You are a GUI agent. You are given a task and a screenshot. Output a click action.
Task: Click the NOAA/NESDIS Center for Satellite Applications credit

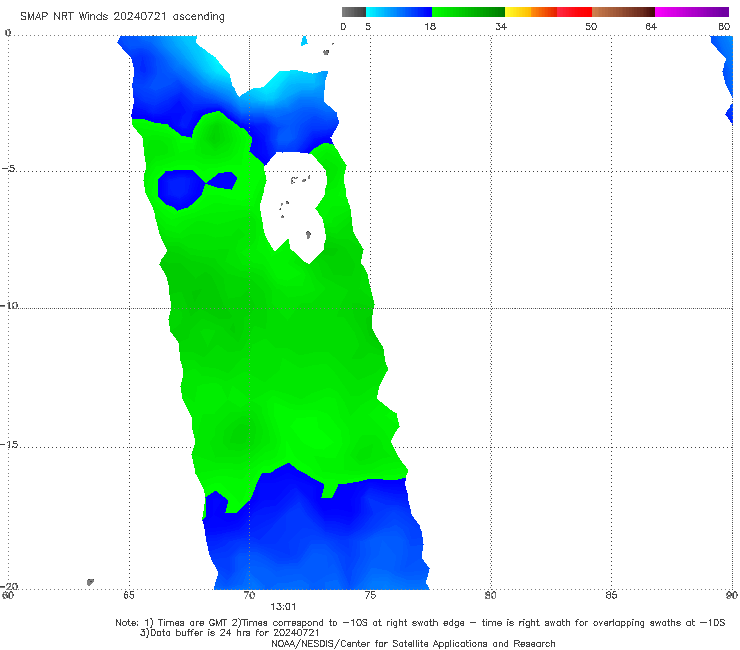413,643
